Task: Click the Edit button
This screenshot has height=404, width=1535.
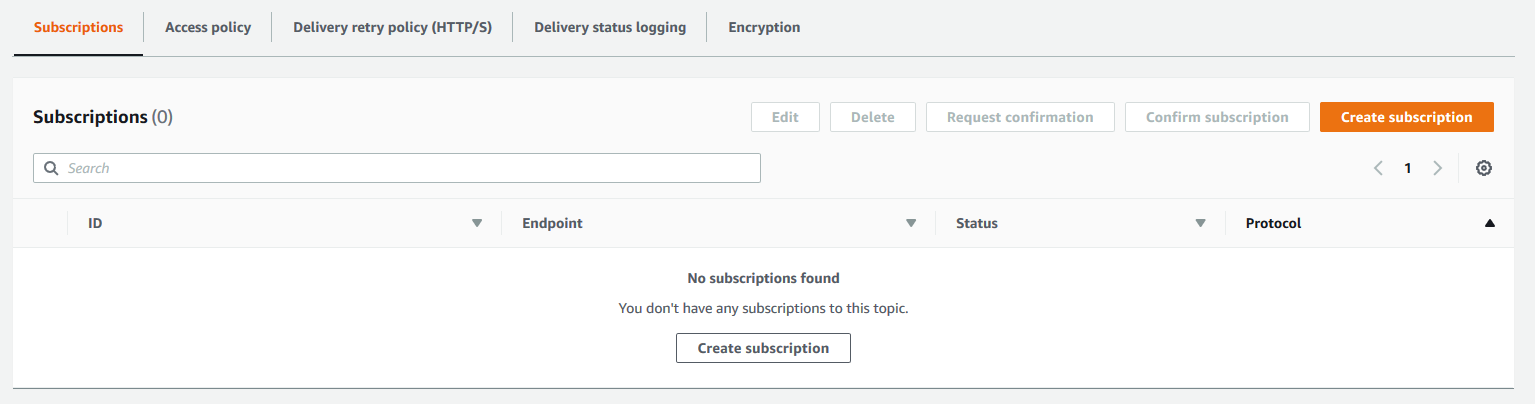Action: click(x=785, y=117)
